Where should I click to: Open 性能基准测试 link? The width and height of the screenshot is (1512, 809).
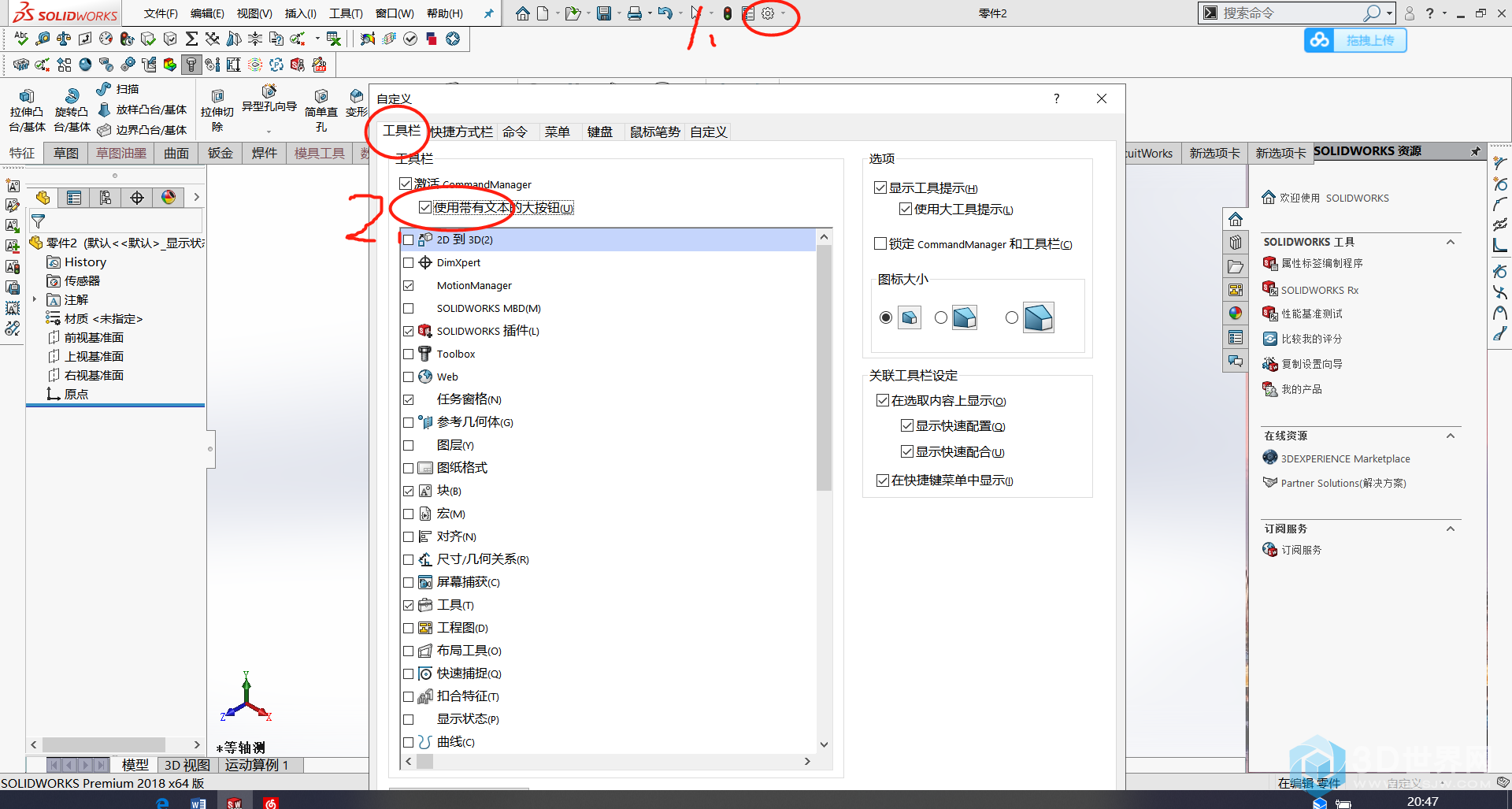1312,314
